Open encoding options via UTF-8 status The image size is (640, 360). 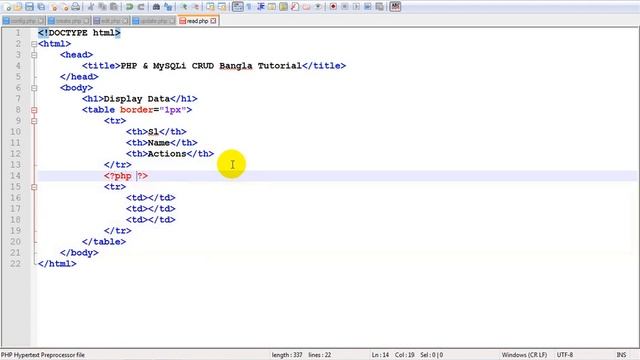click(x=565, y=355)
